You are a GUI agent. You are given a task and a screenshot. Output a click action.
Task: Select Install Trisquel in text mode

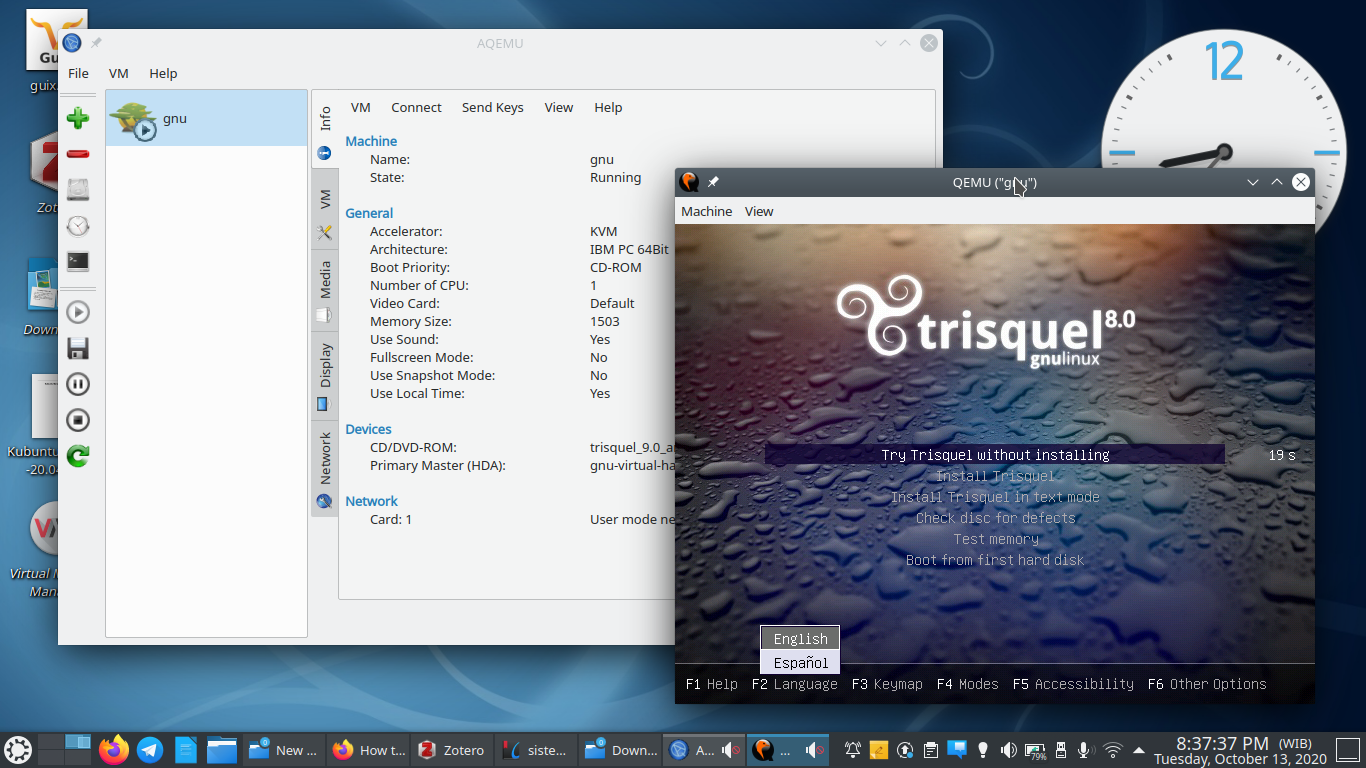[995, 497]
